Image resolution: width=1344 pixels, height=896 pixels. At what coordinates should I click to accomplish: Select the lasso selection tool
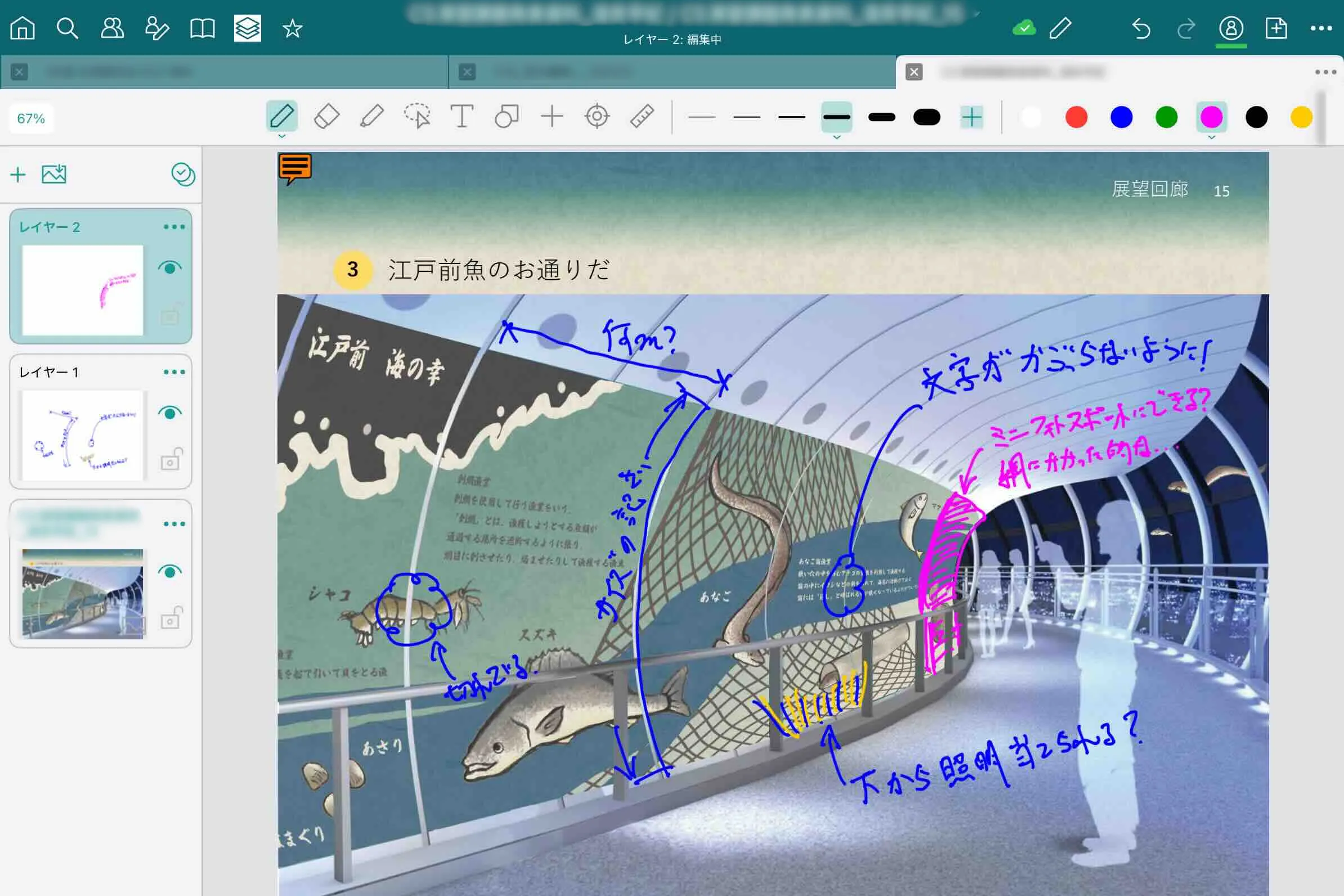tap(417, 117)
